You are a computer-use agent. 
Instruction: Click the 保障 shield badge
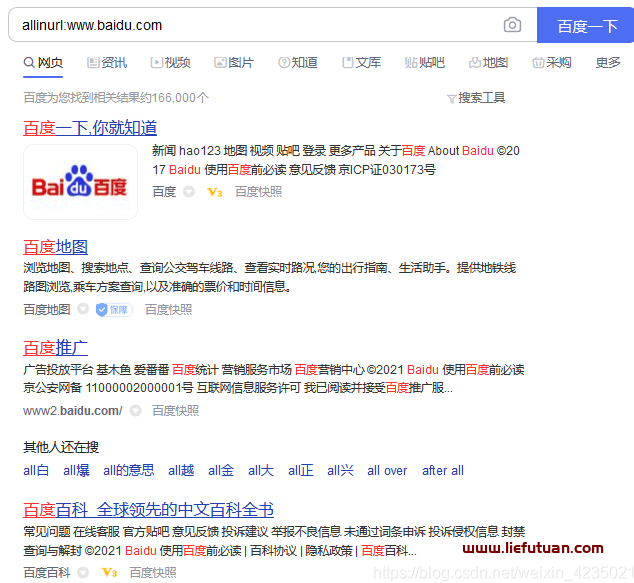click(x=114, y=310)
